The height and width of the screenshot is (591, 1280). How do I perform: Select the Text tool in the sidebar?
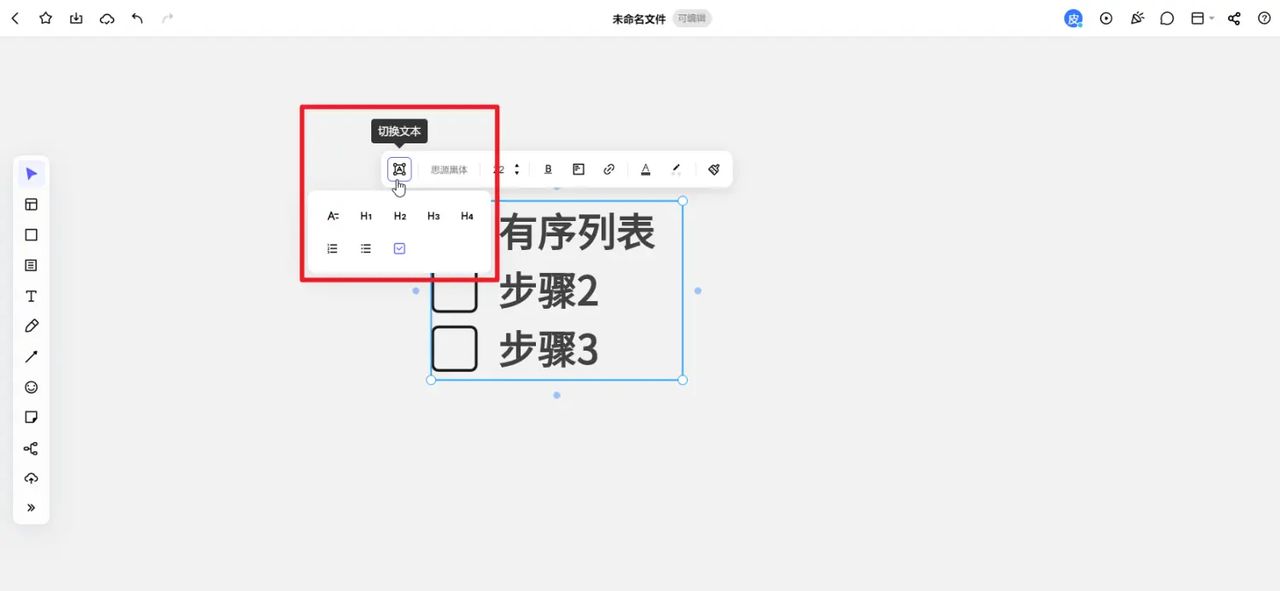pos(31,296)
